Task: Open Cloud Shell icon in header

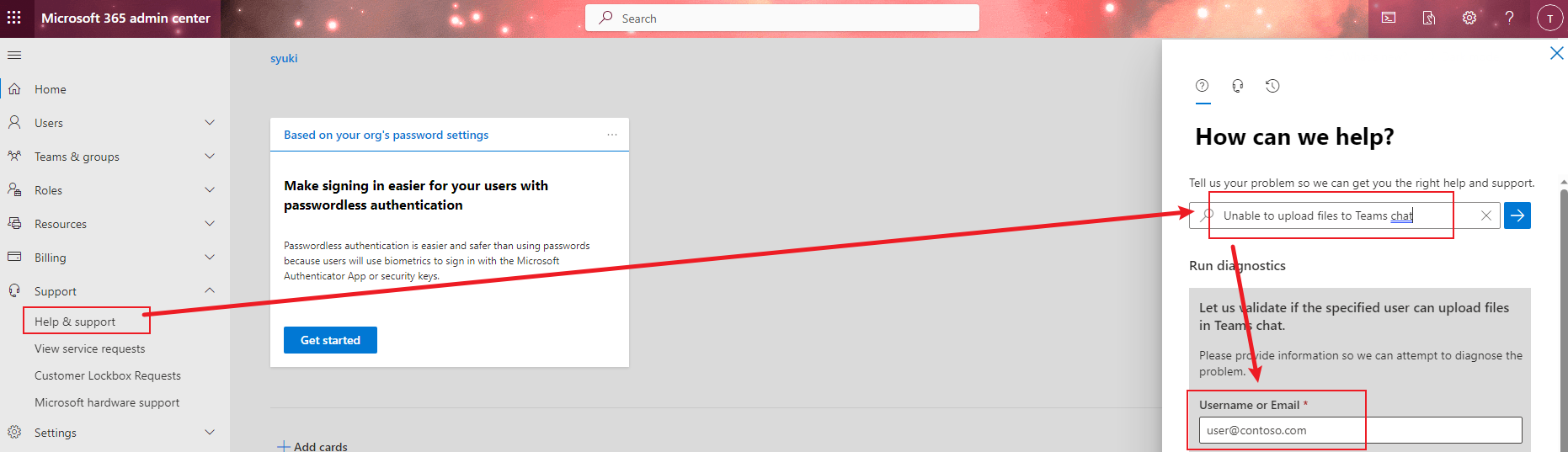Action: [x=1389, y=18]
